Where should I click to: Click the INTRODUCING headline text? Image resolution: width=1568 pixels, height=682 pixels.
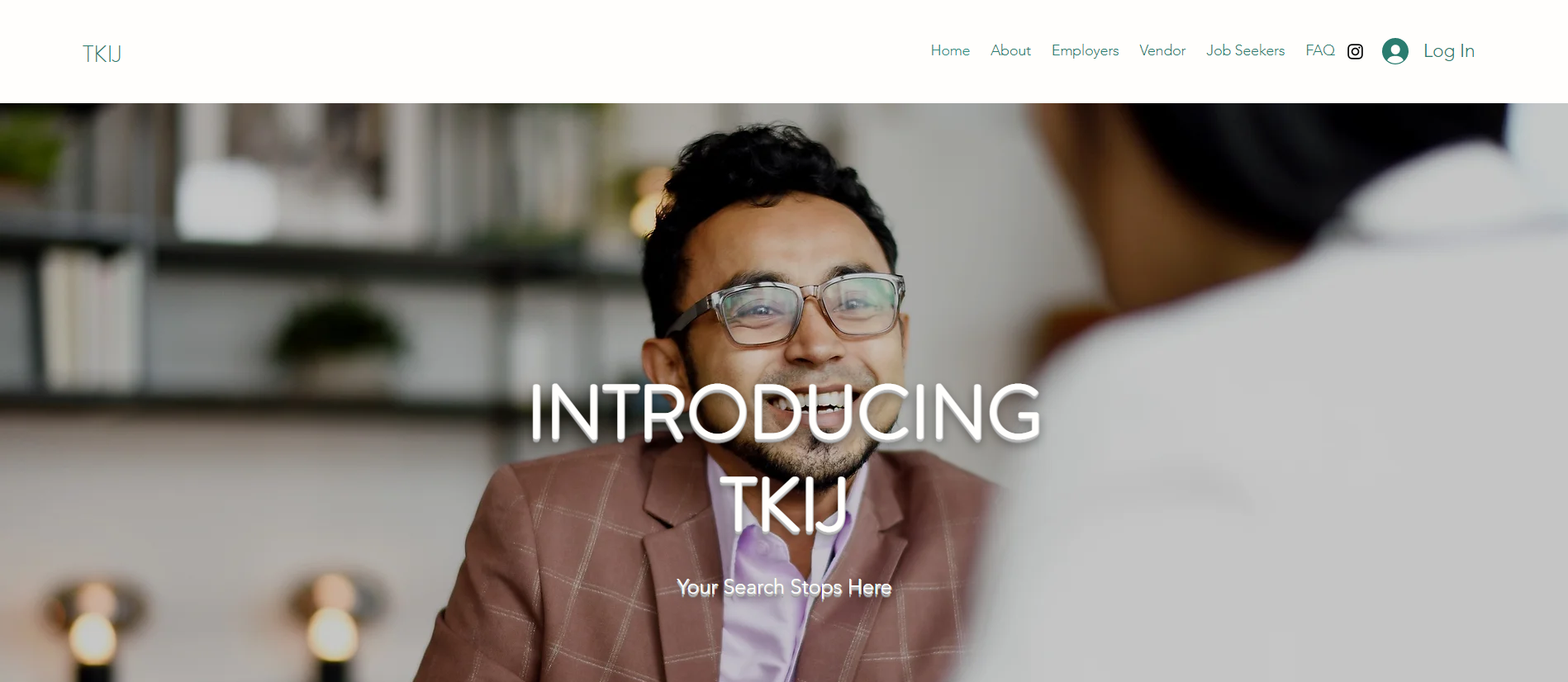click(x=784, y=412)
